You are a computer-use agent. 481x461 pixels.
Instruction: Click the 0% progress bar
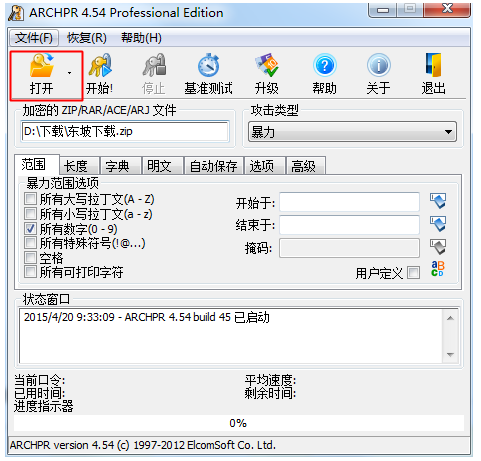click(x=239, y=423)
